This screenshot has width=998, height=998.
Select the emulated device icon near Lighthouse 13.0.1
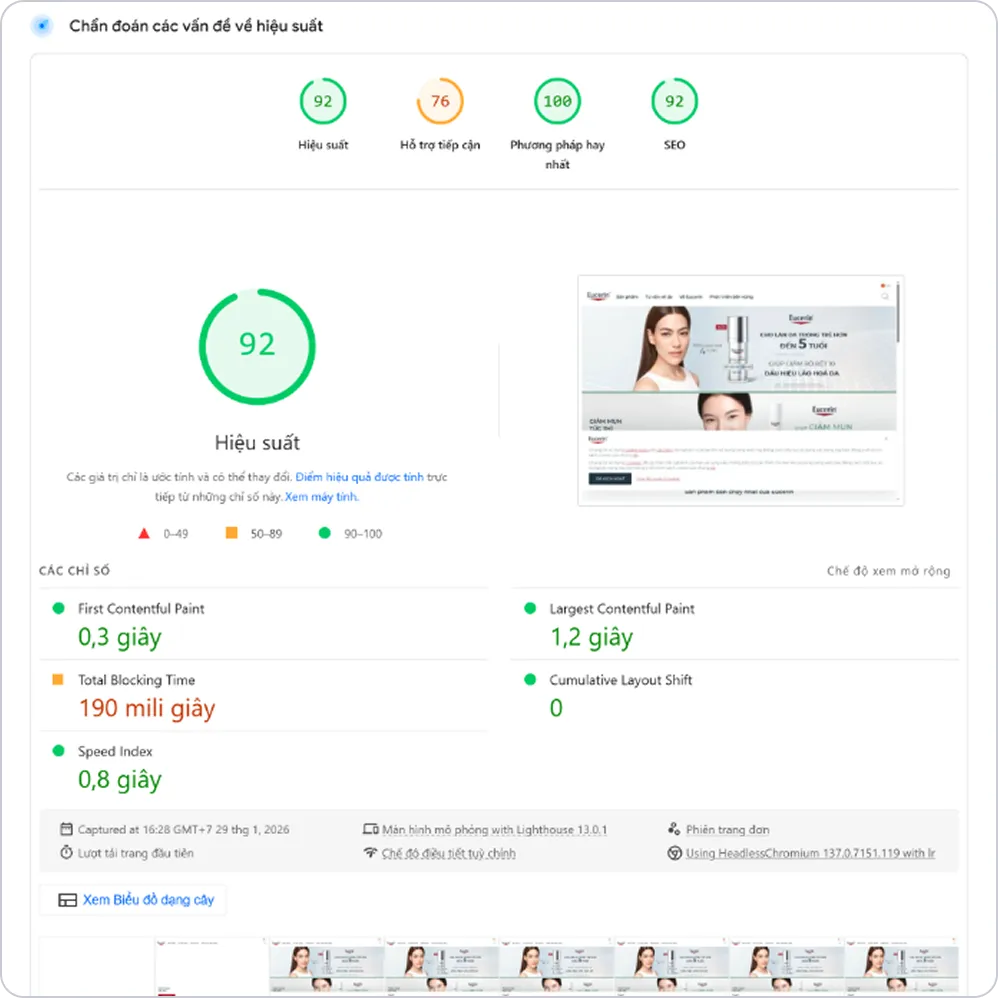tap(372, 829)
